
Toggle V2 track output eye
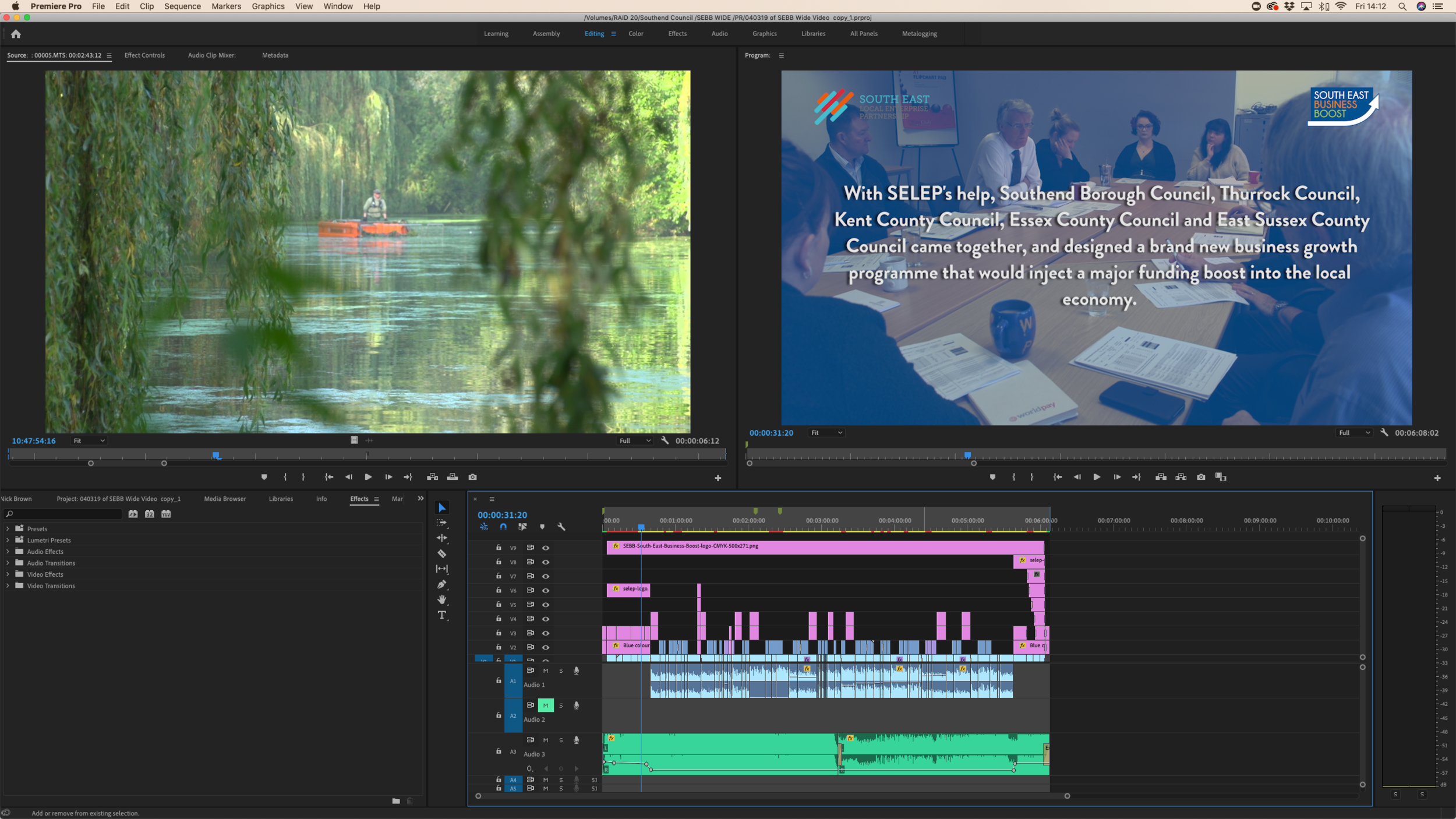pyautogui.click(x=546, y=648)
